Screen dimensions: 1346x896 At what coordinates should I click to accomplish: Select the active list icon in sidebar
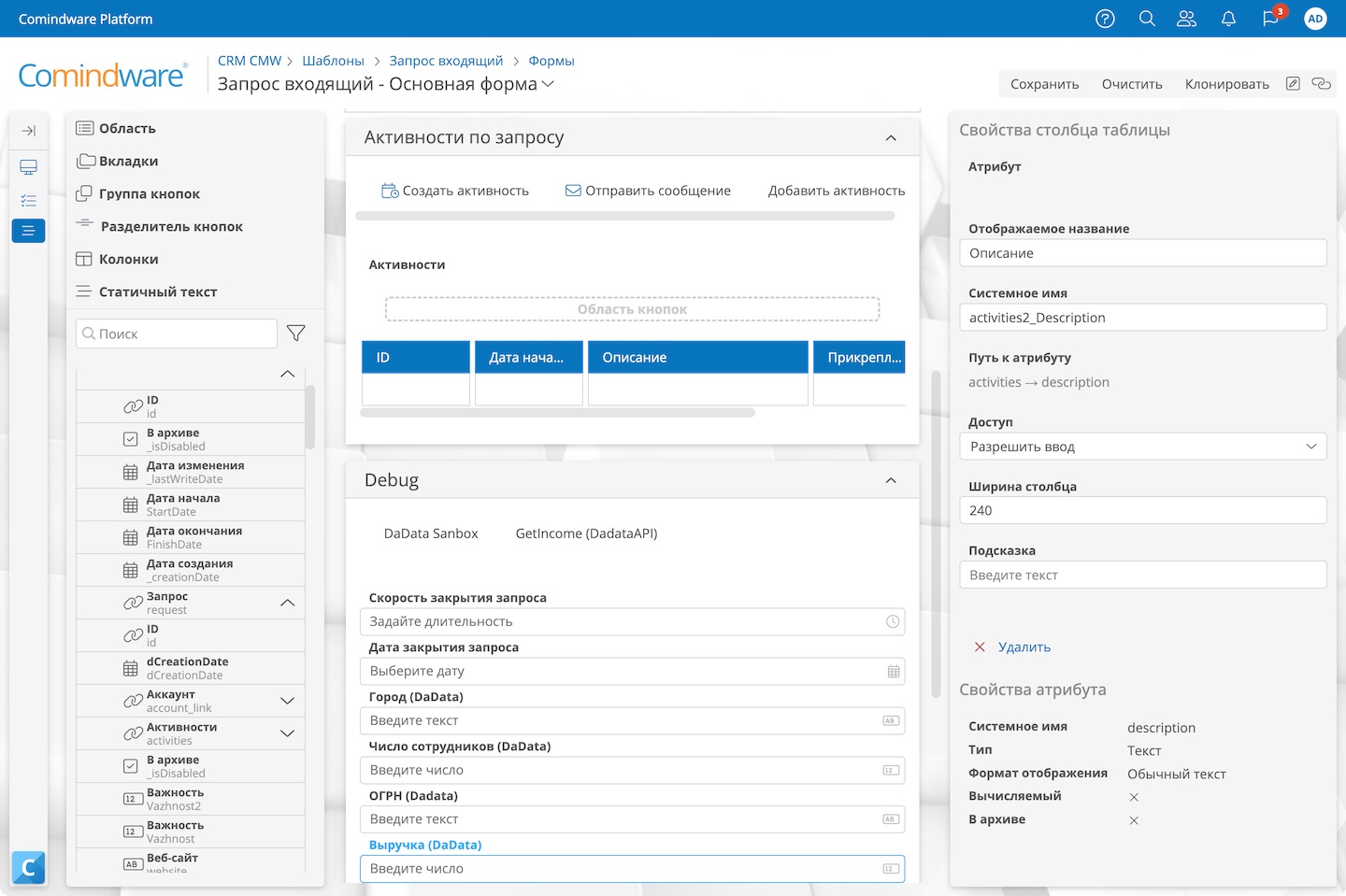point(29,230)
